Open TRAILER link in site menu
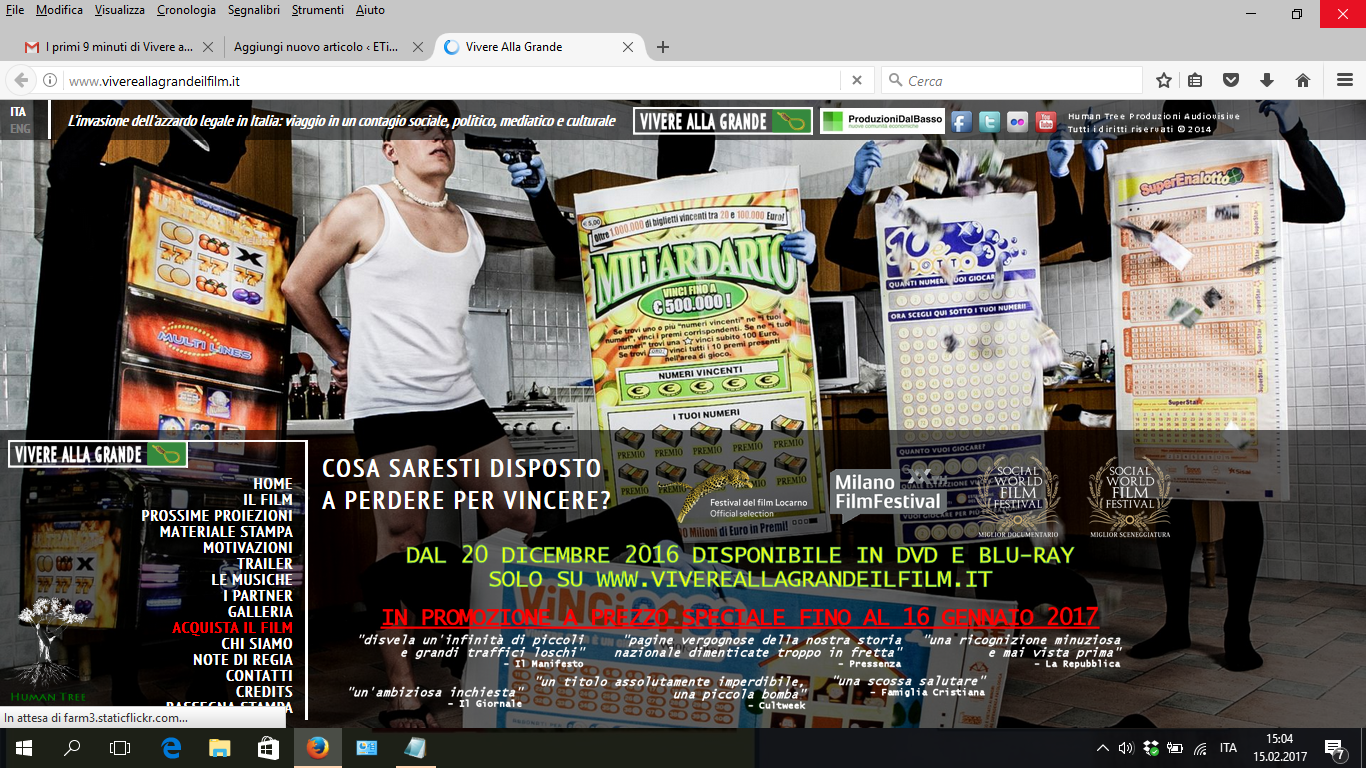 (x=265, y=564)
